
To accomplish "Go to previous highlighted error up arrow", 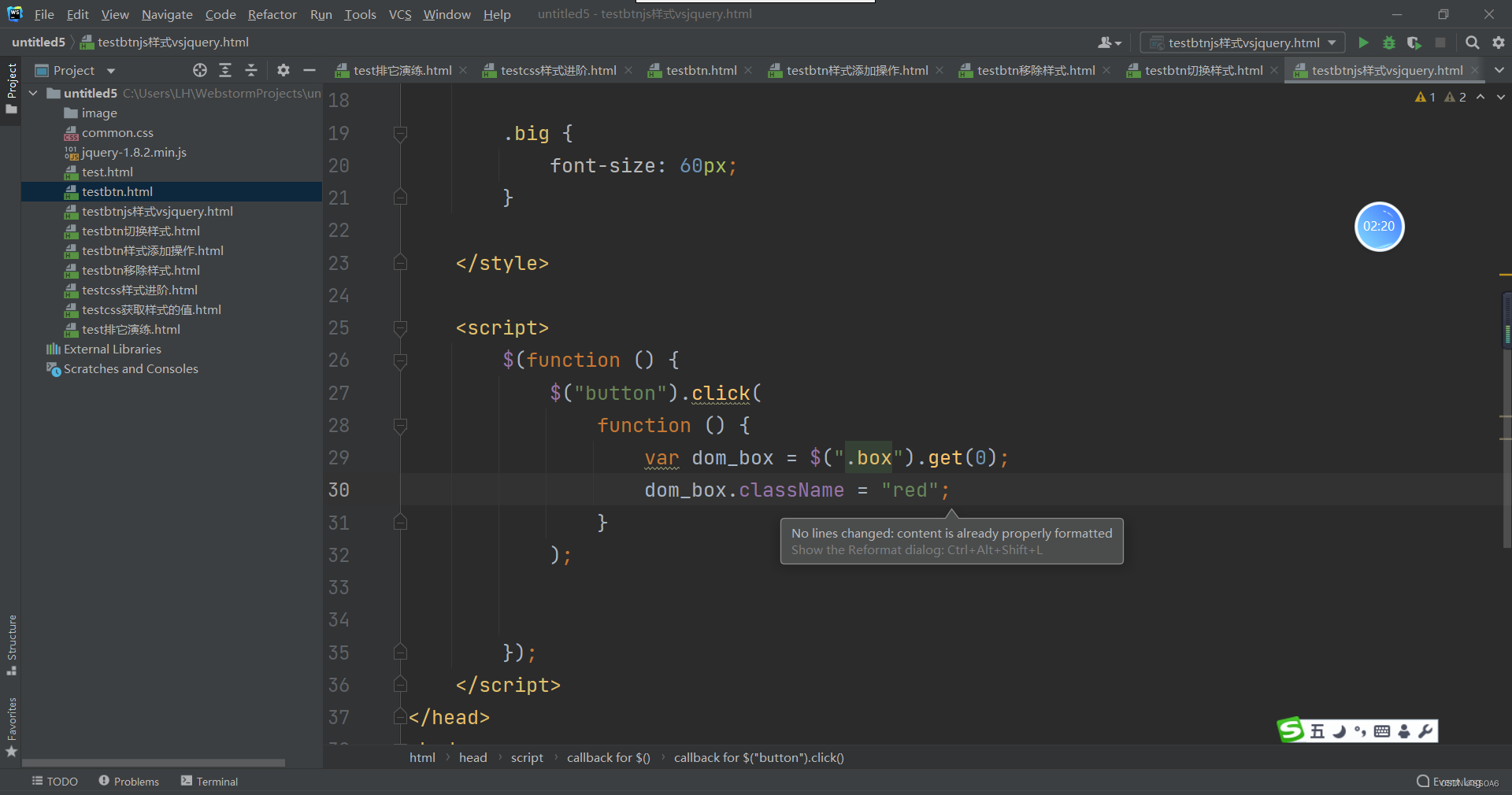I will [x=1480, y=97].
